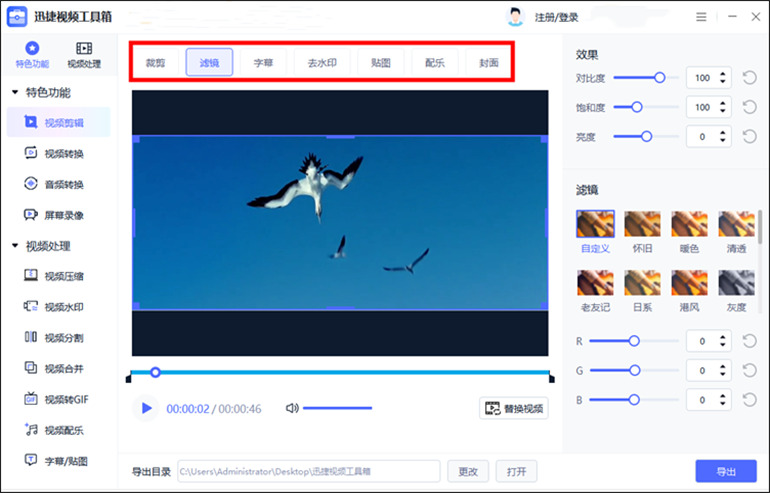This screenshot has height=493, width=770.
Task: Click the 对比度 slider handle
Action: pyautogui.click(x=660, y=78)
